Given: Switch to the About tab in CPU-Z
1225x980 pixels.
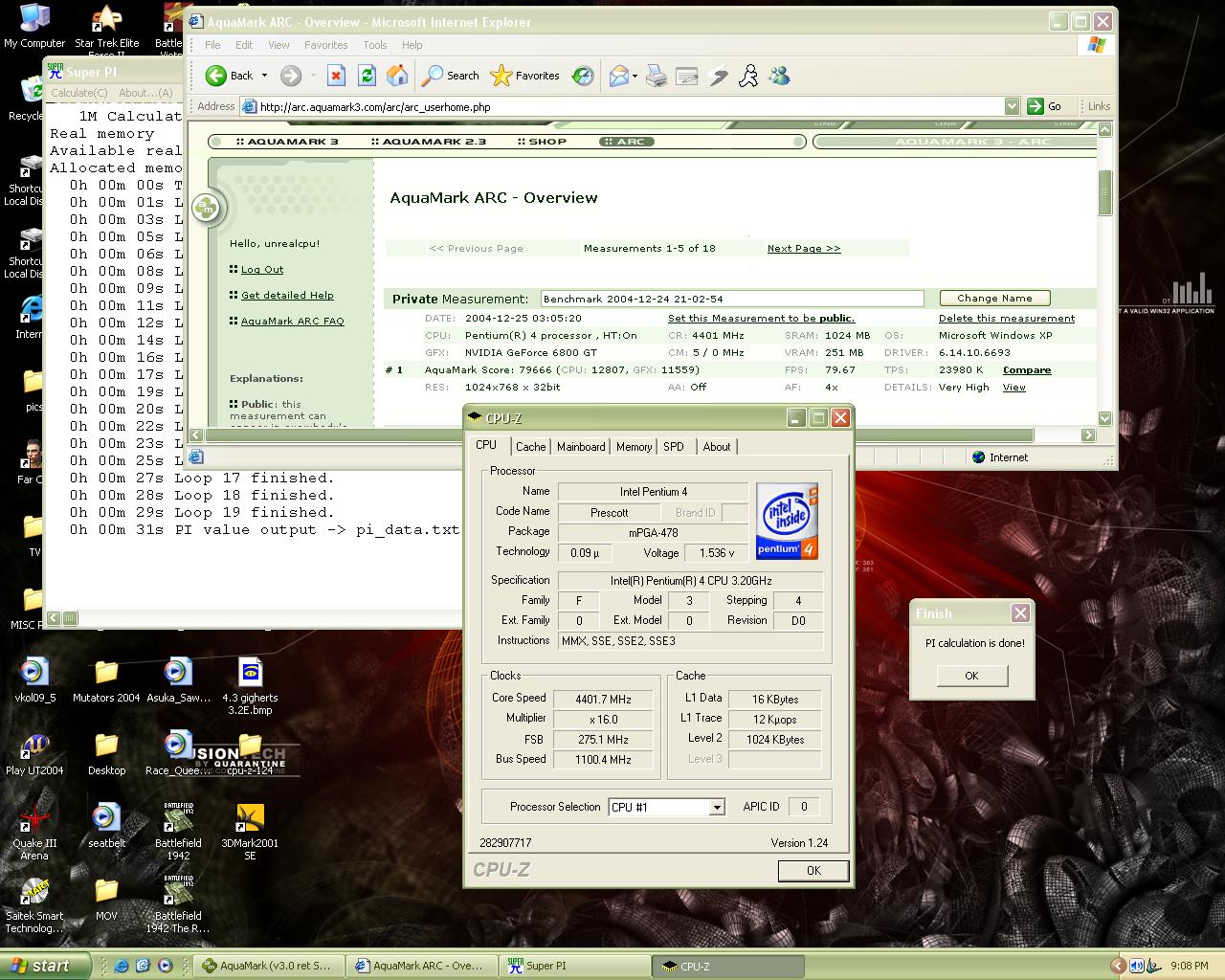Looking at the screenshot, I should click(x=717, y=447).
